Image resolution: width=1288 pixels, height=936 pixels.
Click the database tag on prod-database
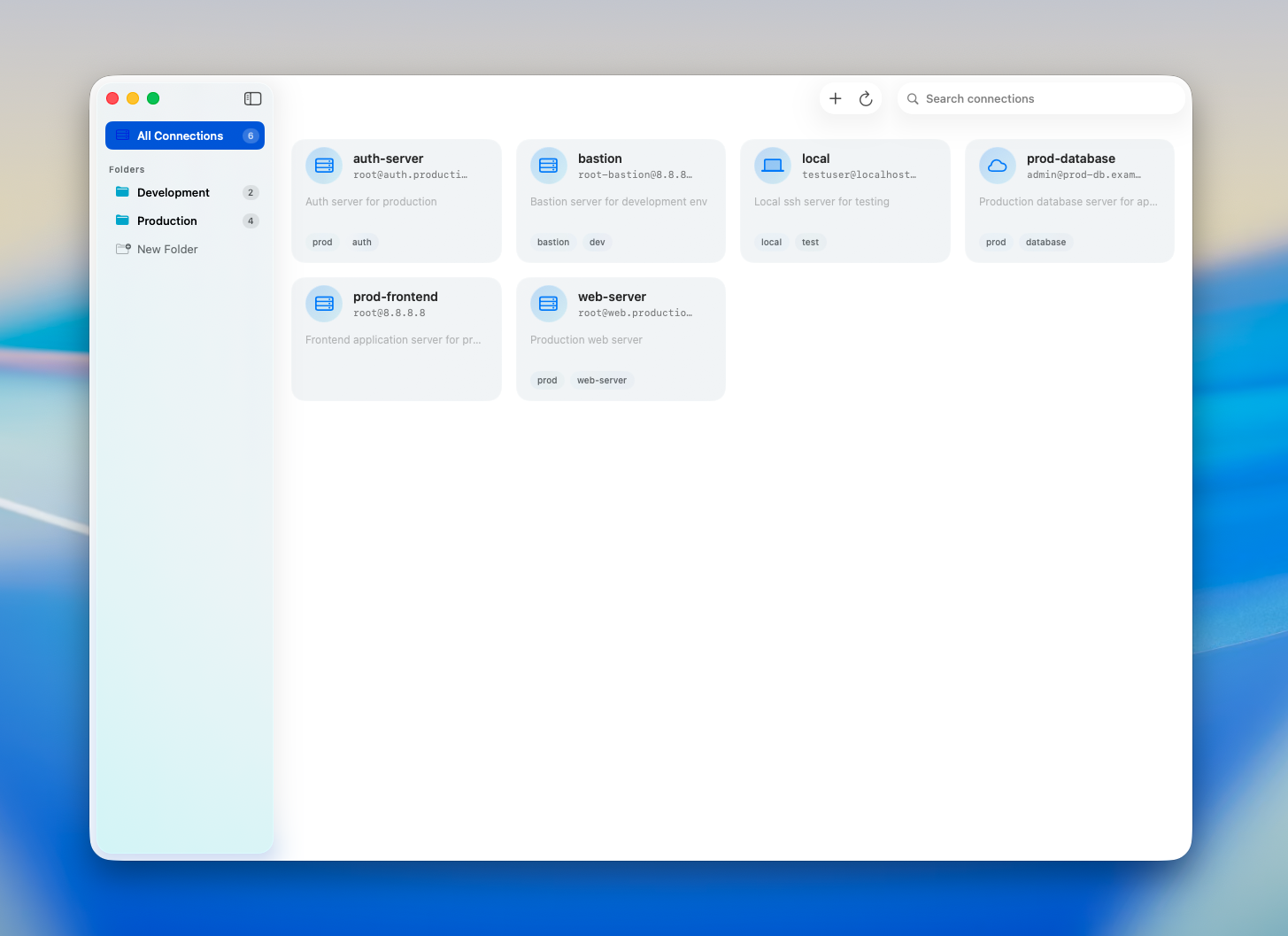pyautogui.click(x=1046, y=242)
